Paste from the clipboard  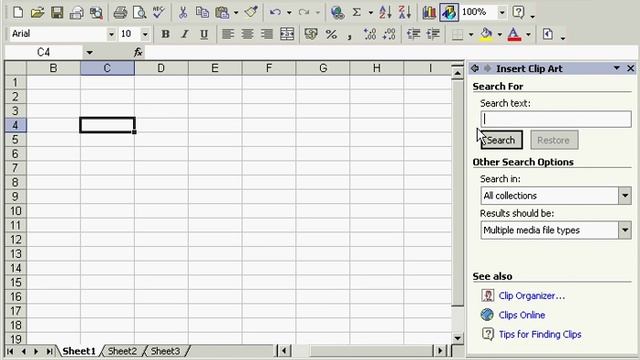pyautogui.click(x=222, y=13)
